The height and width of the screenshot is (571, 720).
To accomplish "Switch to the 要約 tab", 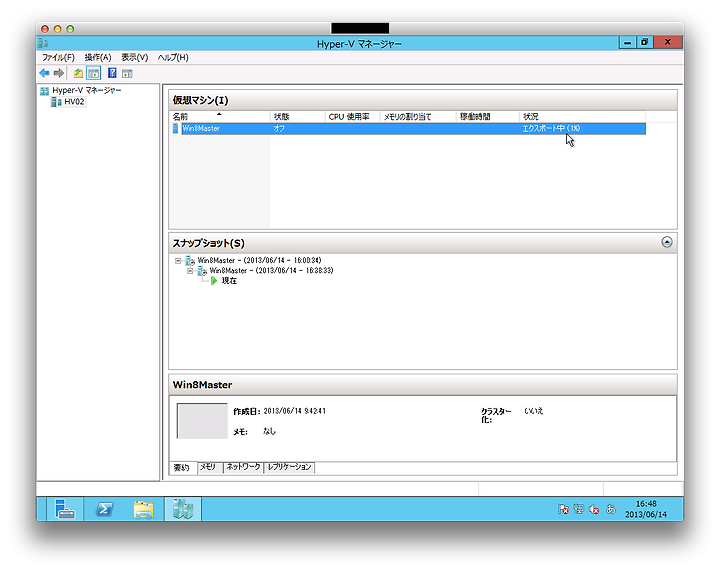I will (x=182, y=467).
